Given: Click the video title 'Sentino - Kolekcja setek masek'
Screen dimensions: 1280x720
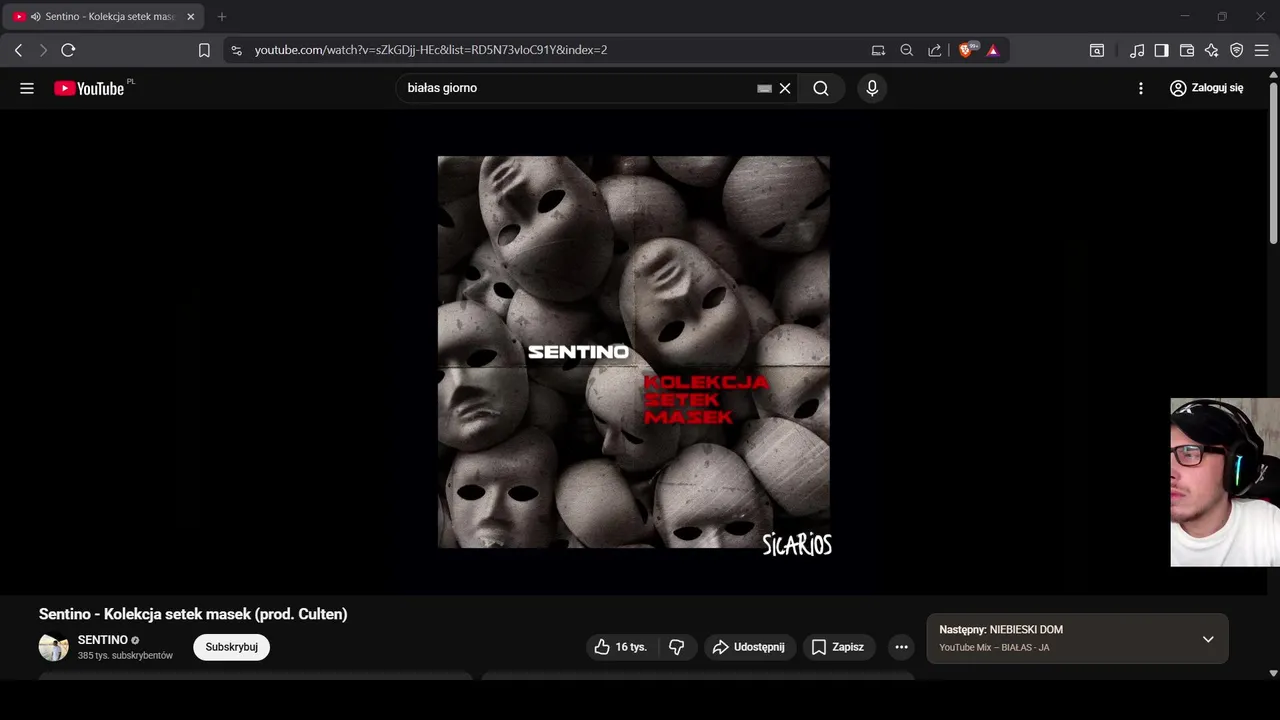Looking at the screenshot, I should click(x=193, y=614).
